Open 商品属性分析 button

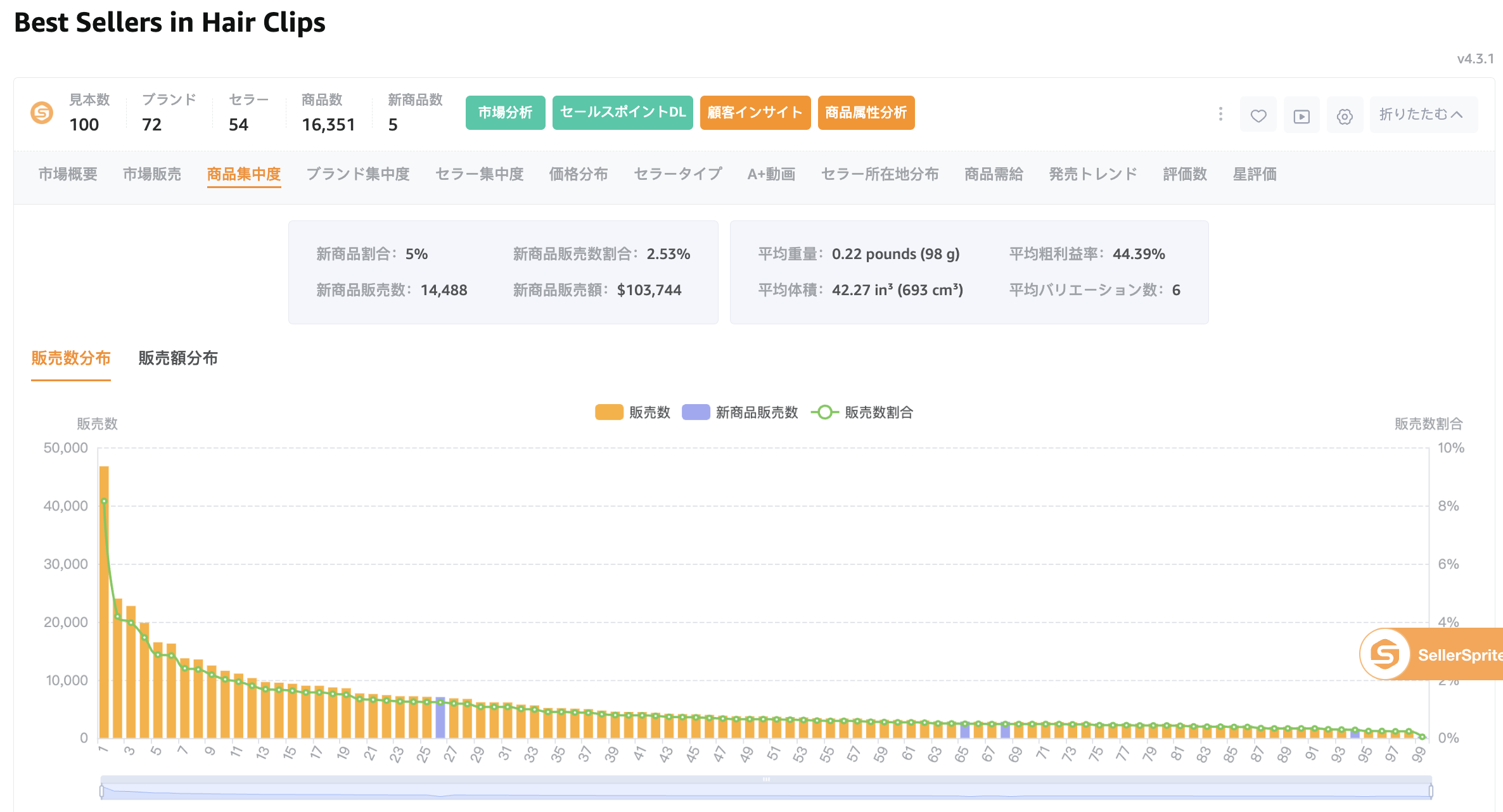point(866,113)
